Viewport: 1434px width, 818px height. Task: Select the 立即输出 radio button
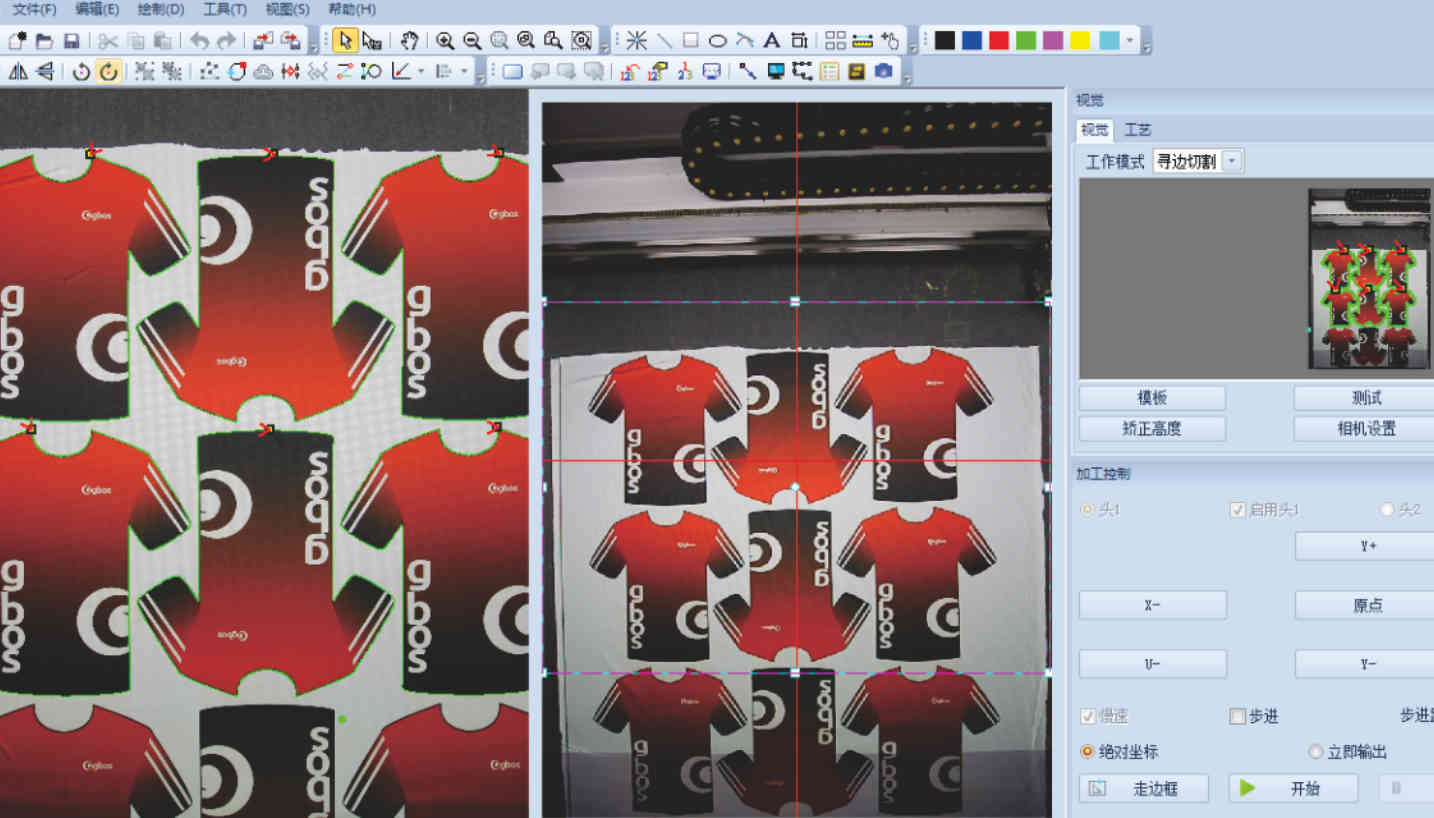1316,751
